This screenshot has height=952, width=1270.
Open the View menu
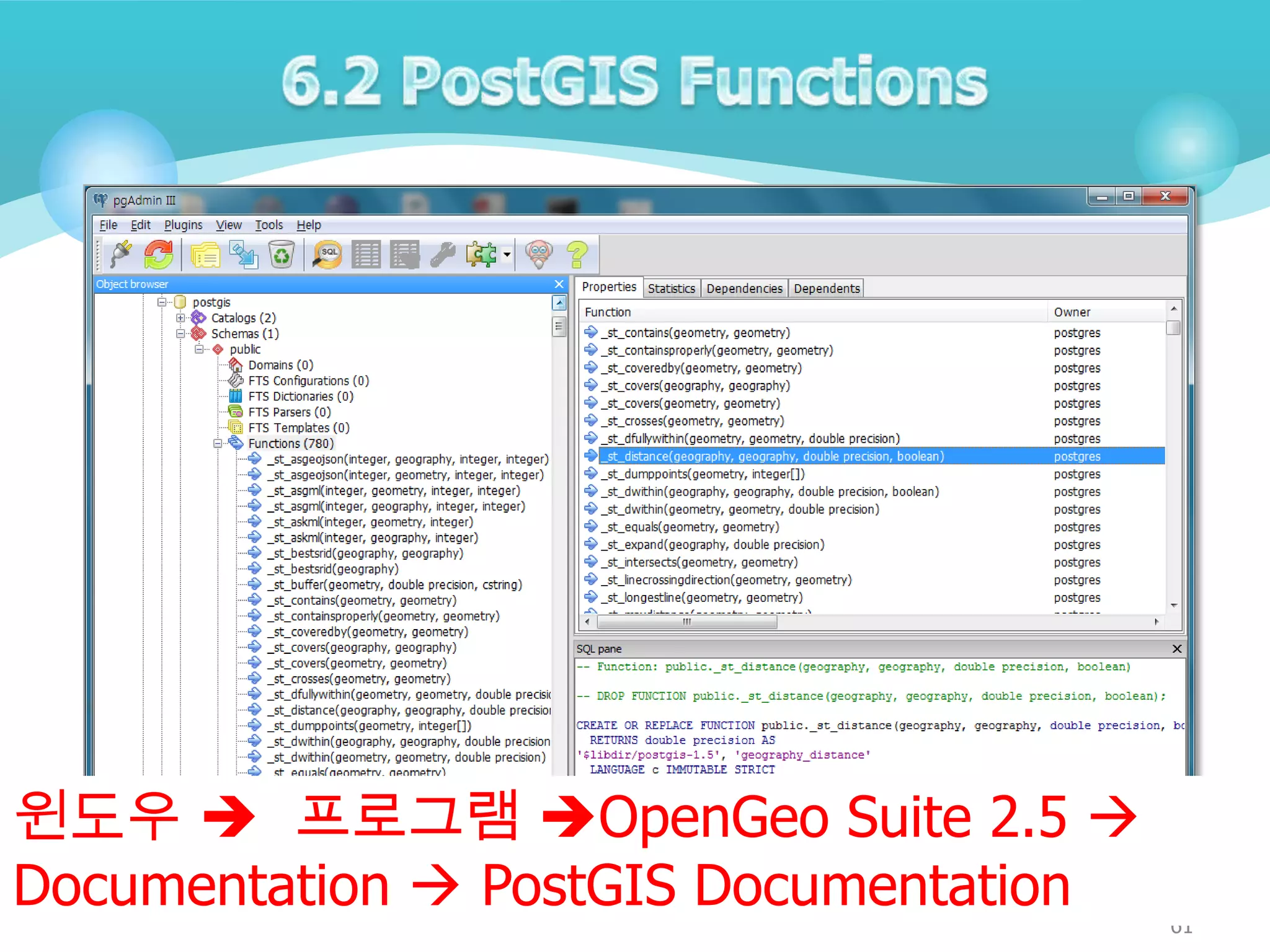click(229, 225)
